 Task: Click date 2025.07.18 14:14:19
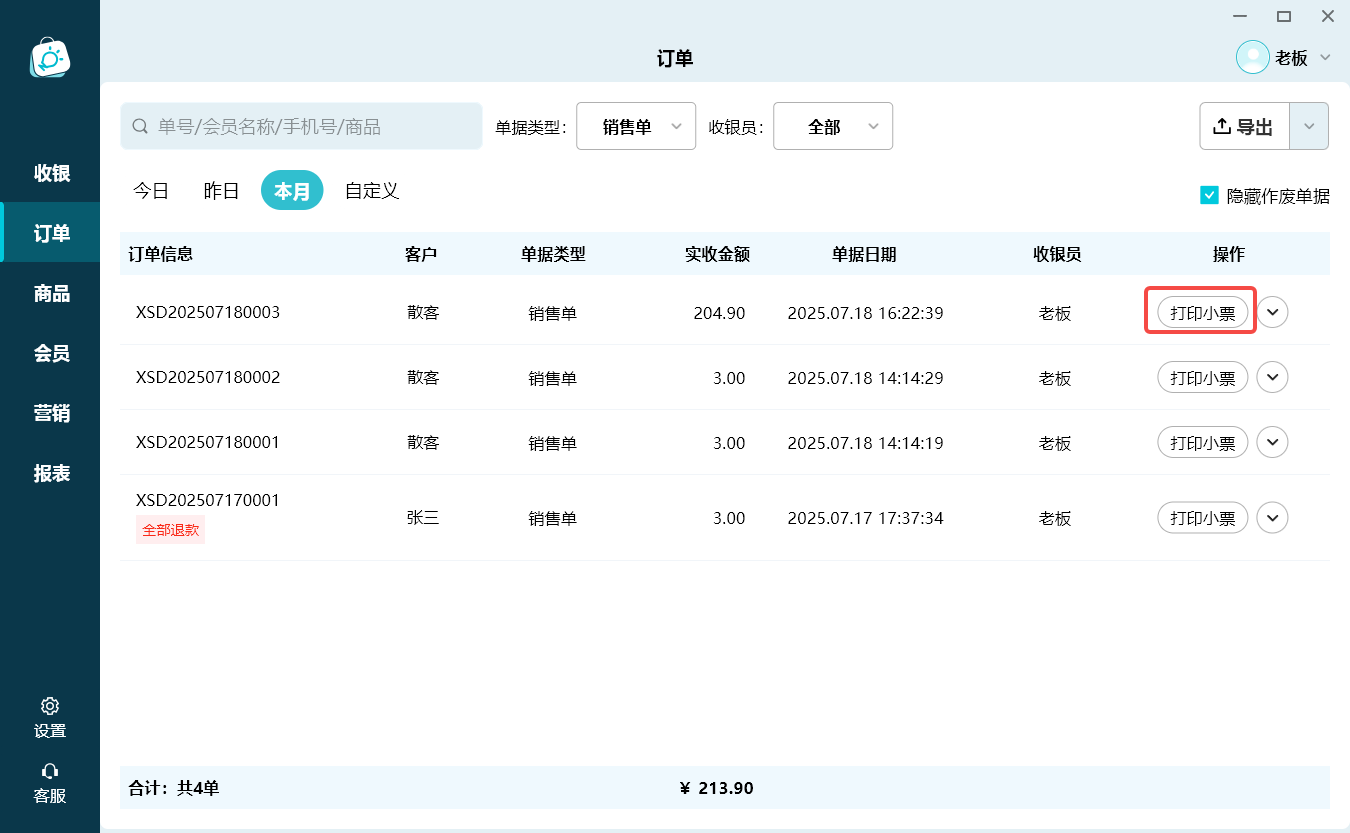coord(865,443)
